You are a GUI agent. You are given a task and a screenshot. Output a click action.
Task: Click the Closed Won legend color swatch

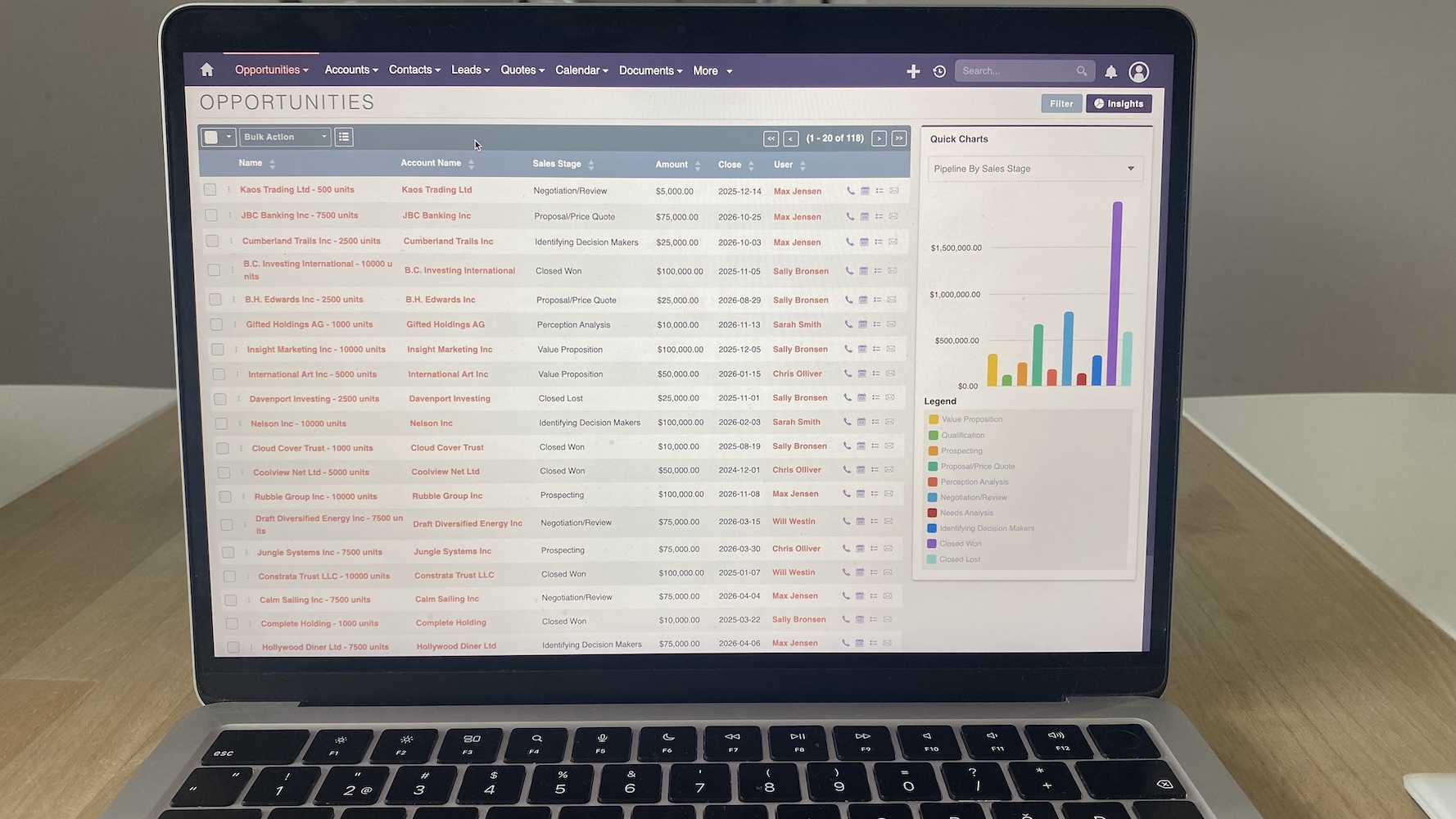[x=932, y=543]
